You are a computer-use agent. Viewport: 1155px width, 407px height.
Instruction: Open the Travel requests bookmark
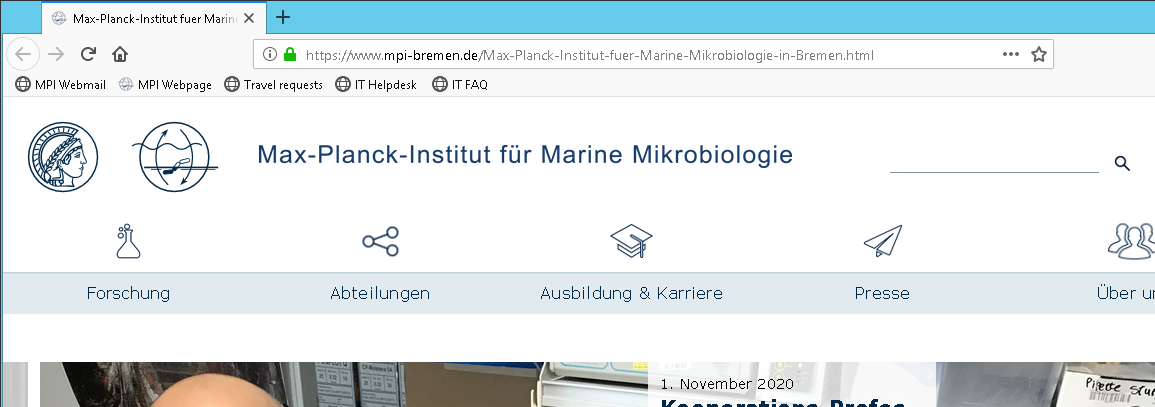[273, 85]
